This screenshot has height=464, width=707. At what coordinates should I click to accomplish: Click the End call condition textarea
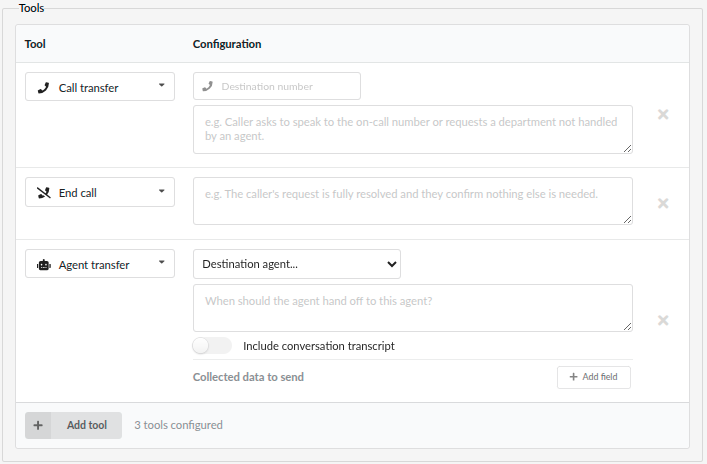413,201
